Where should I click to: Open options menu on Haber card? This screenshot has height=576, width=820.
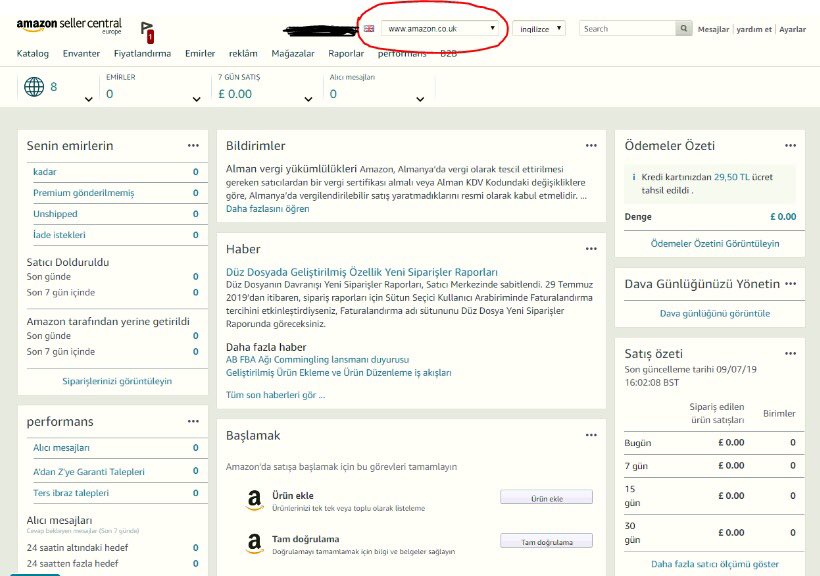pos(591,249)
